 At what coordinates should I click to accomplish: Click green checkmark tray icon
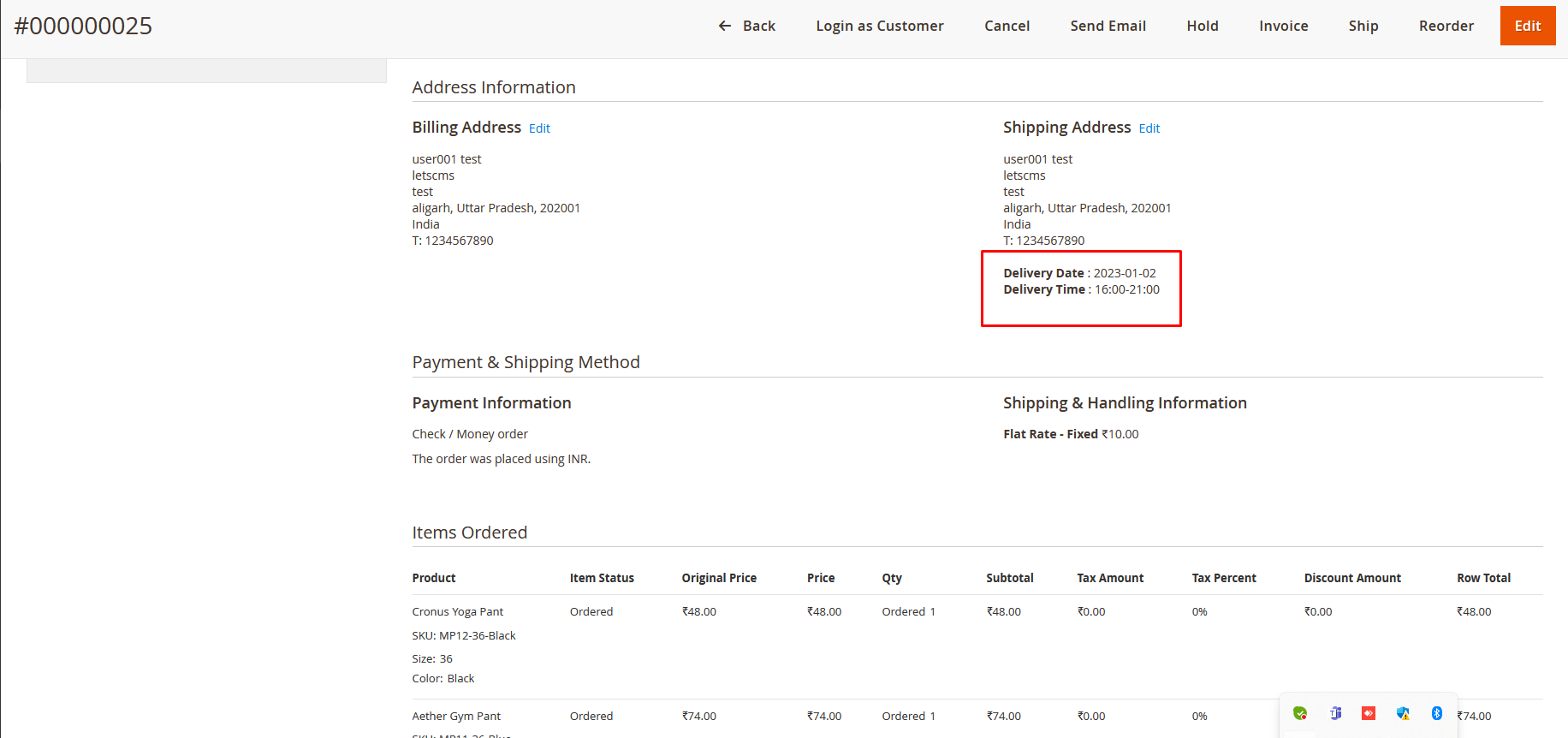pyautogui.click(x=1300, y=713)
